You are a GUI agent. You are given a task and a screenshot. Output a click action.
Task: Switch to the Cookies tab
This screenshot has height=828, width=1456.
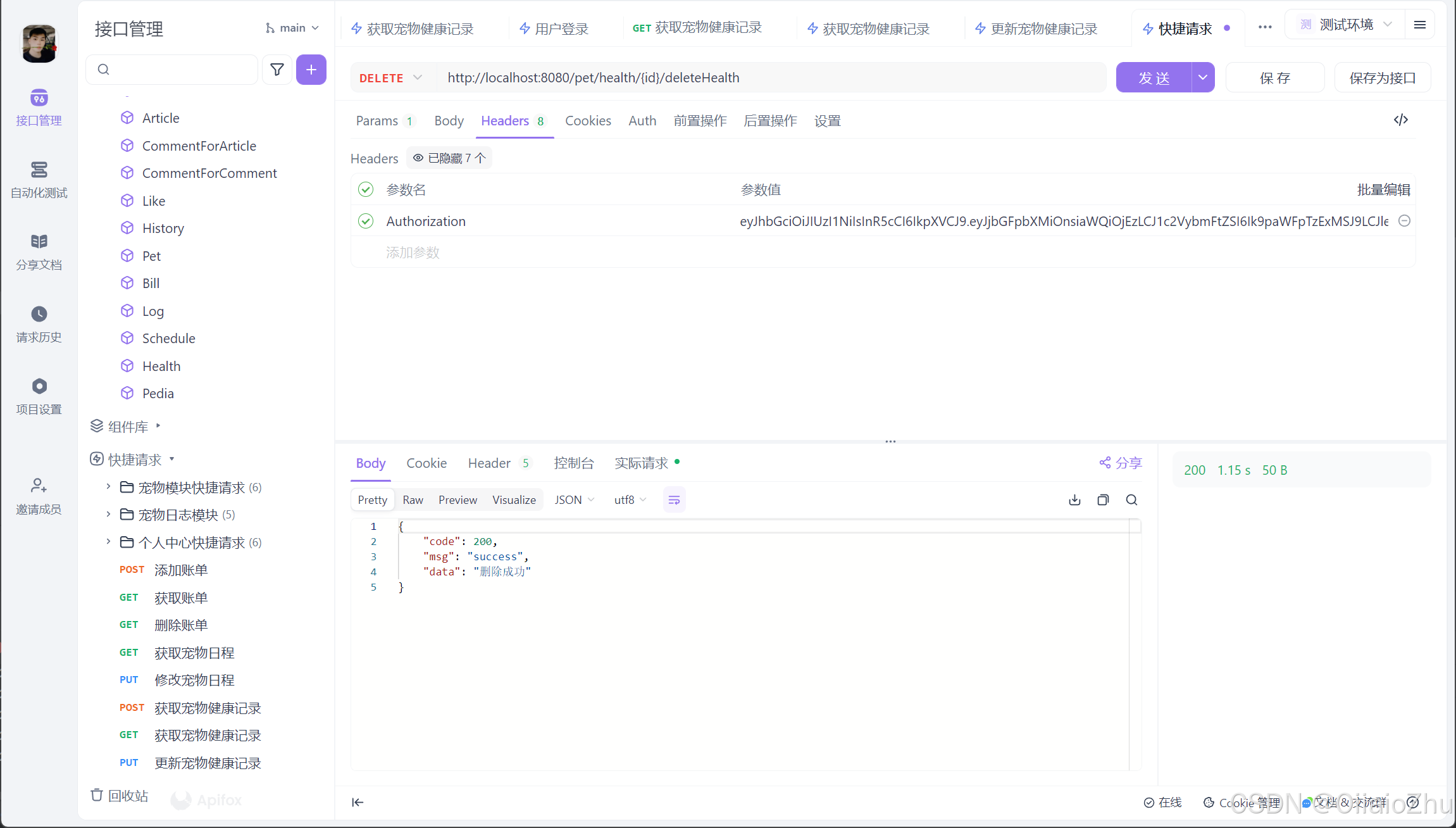(x=588, y=120)
